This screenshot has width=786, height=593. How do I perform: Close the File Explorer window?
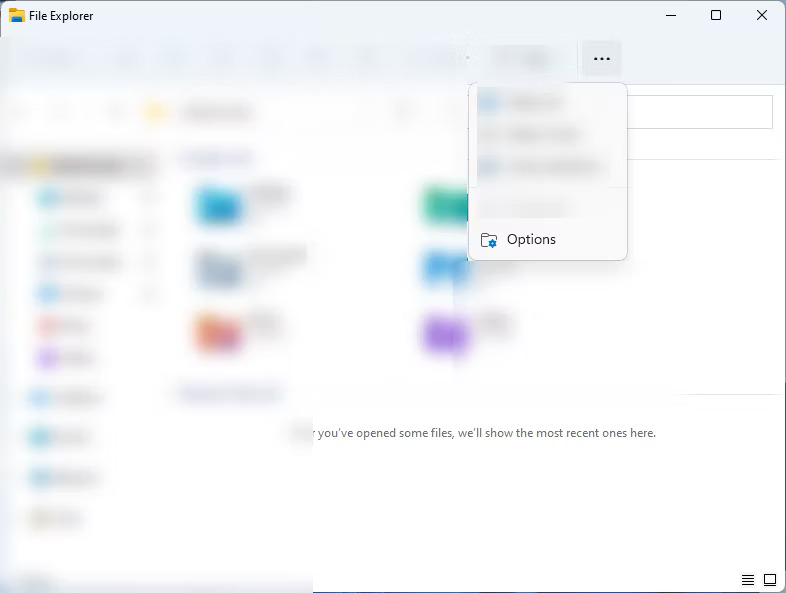[761, 16]
